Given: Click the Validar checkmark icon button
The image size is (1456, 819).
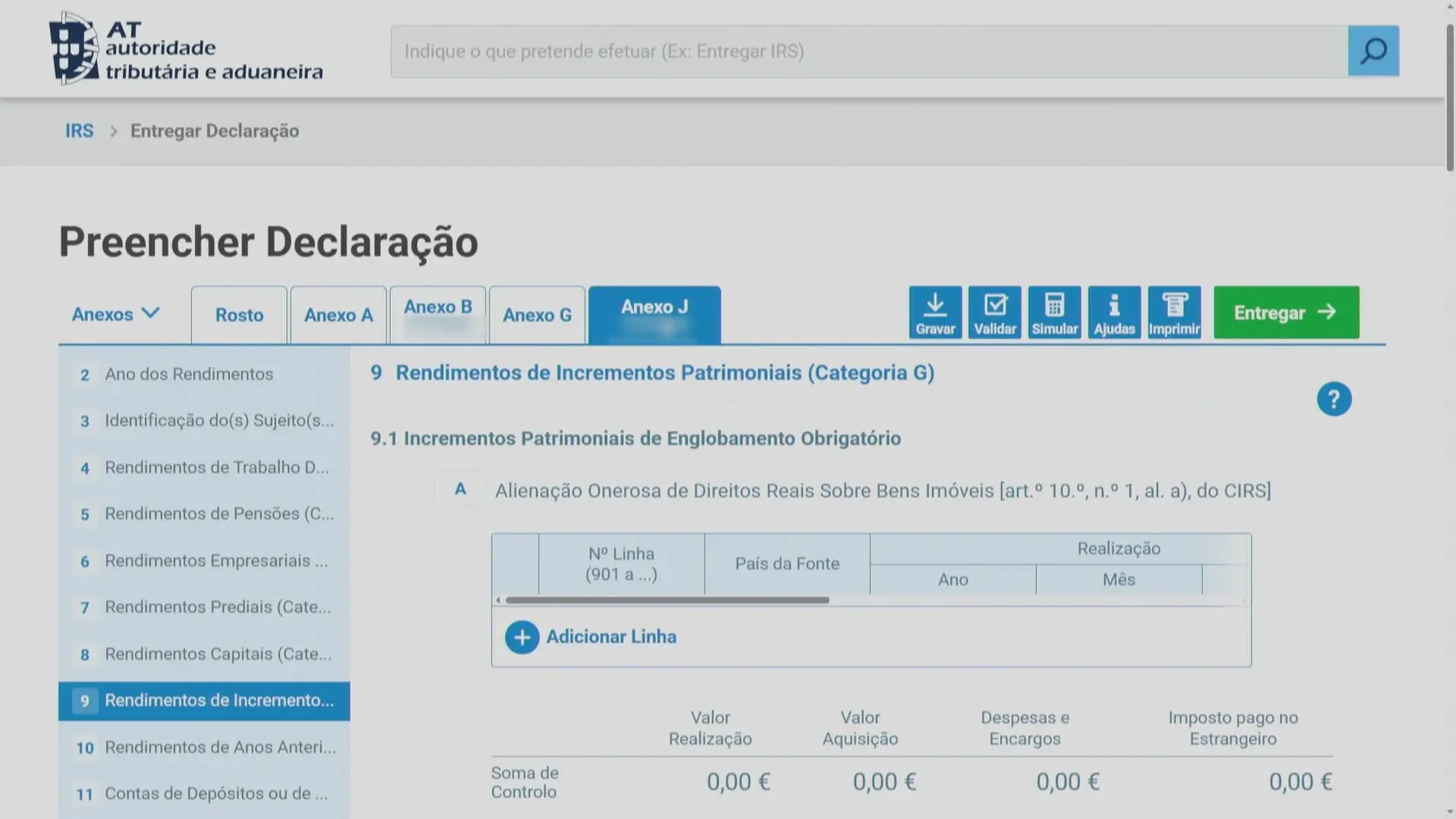Looking at the screenshot, I should [x=995, y=312].
